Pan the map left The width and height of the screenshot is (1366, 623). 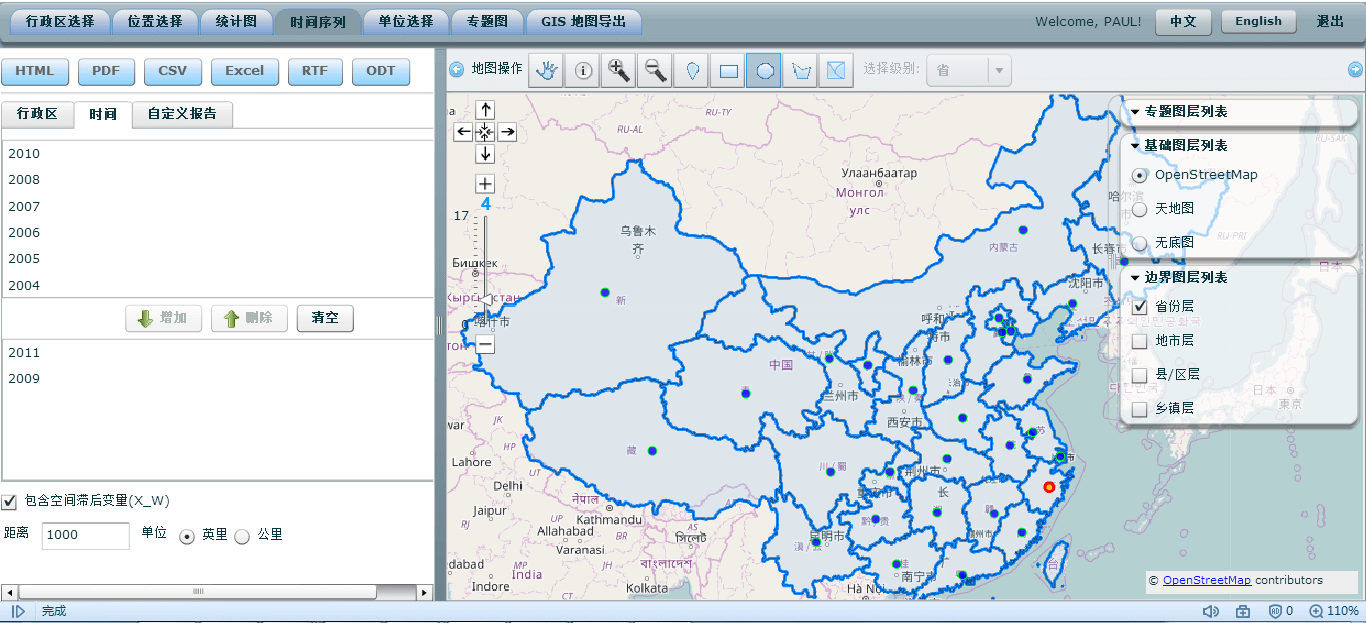464,132
